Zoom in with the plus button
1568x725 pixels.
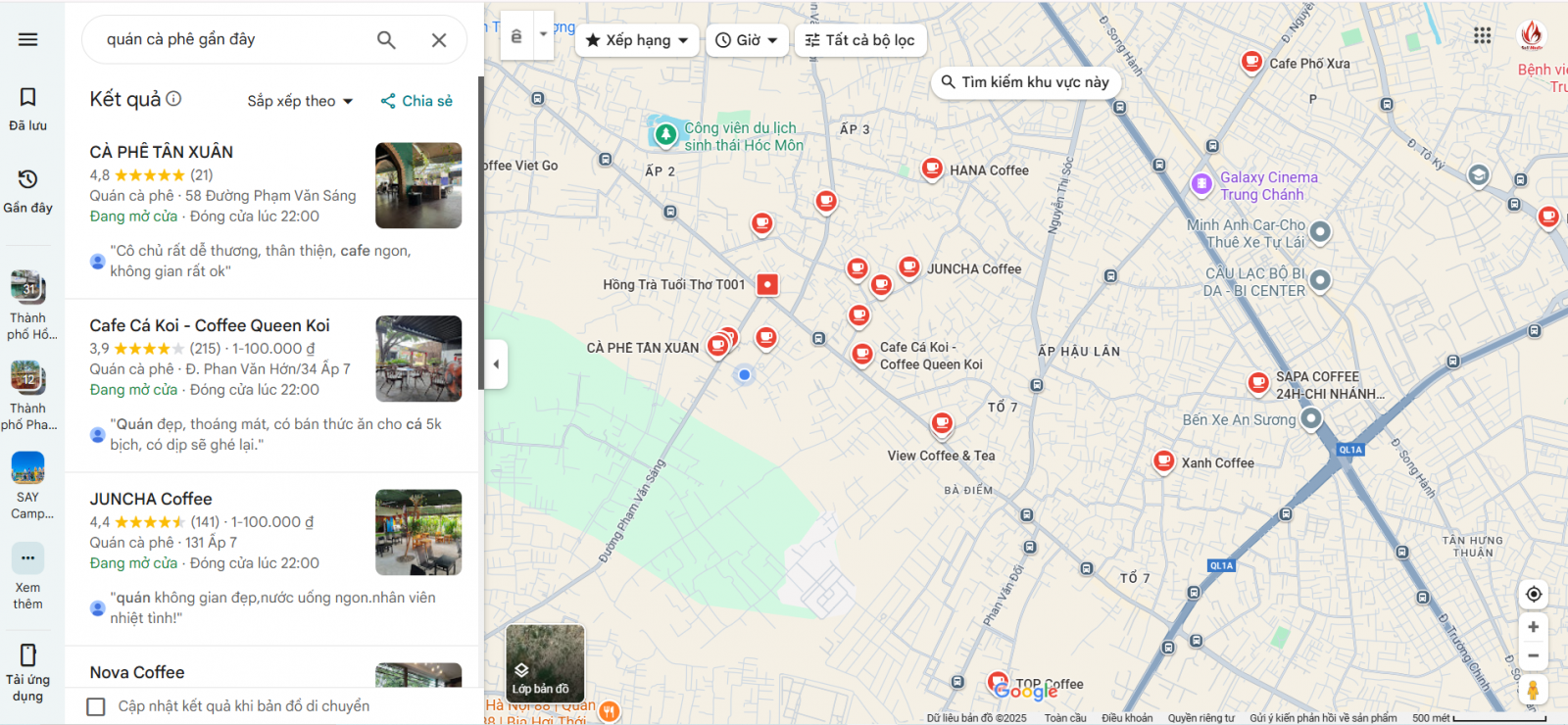pyautogui.click(x=1534, y=627)
